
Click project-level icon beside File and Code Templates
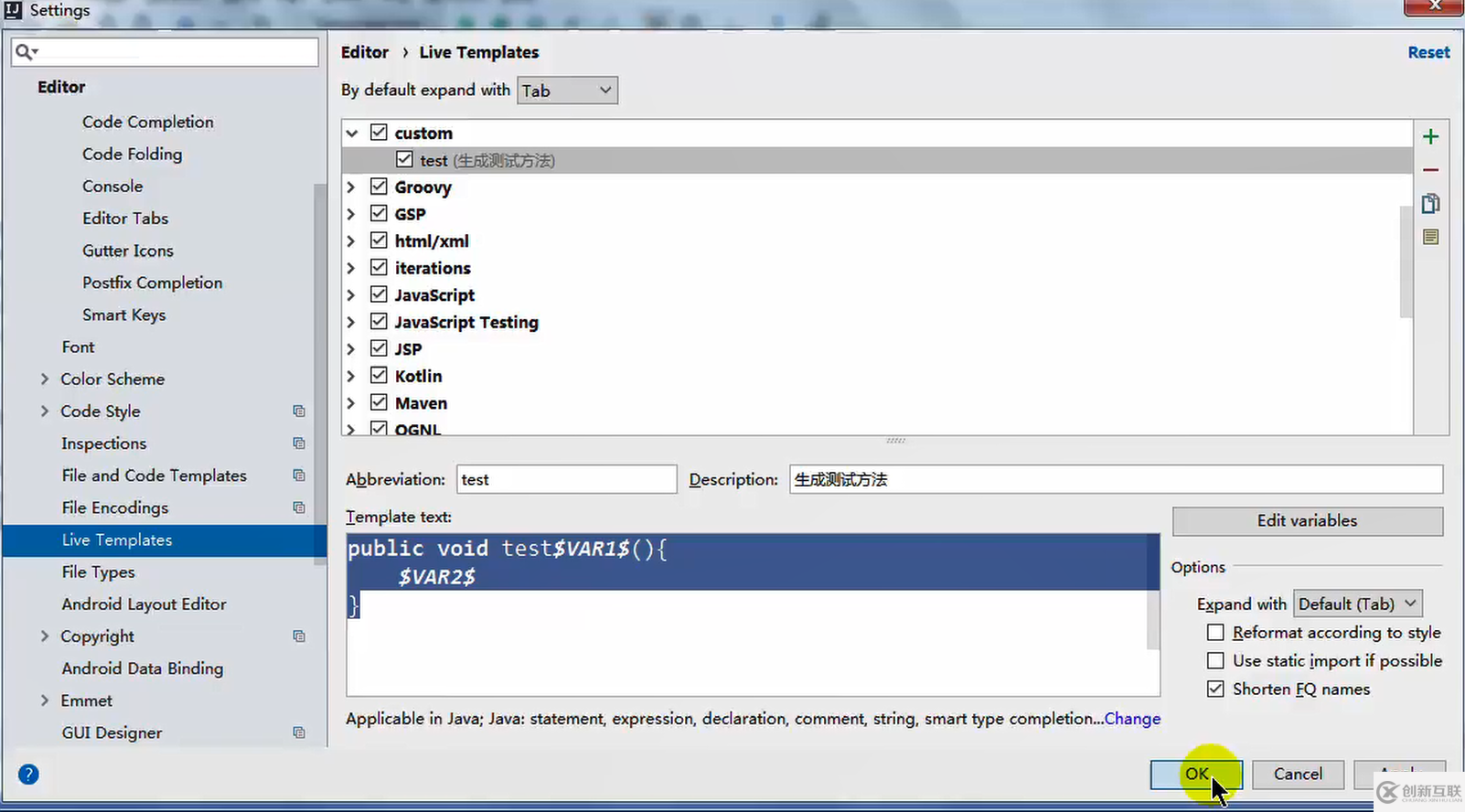(x=299, y=475)
